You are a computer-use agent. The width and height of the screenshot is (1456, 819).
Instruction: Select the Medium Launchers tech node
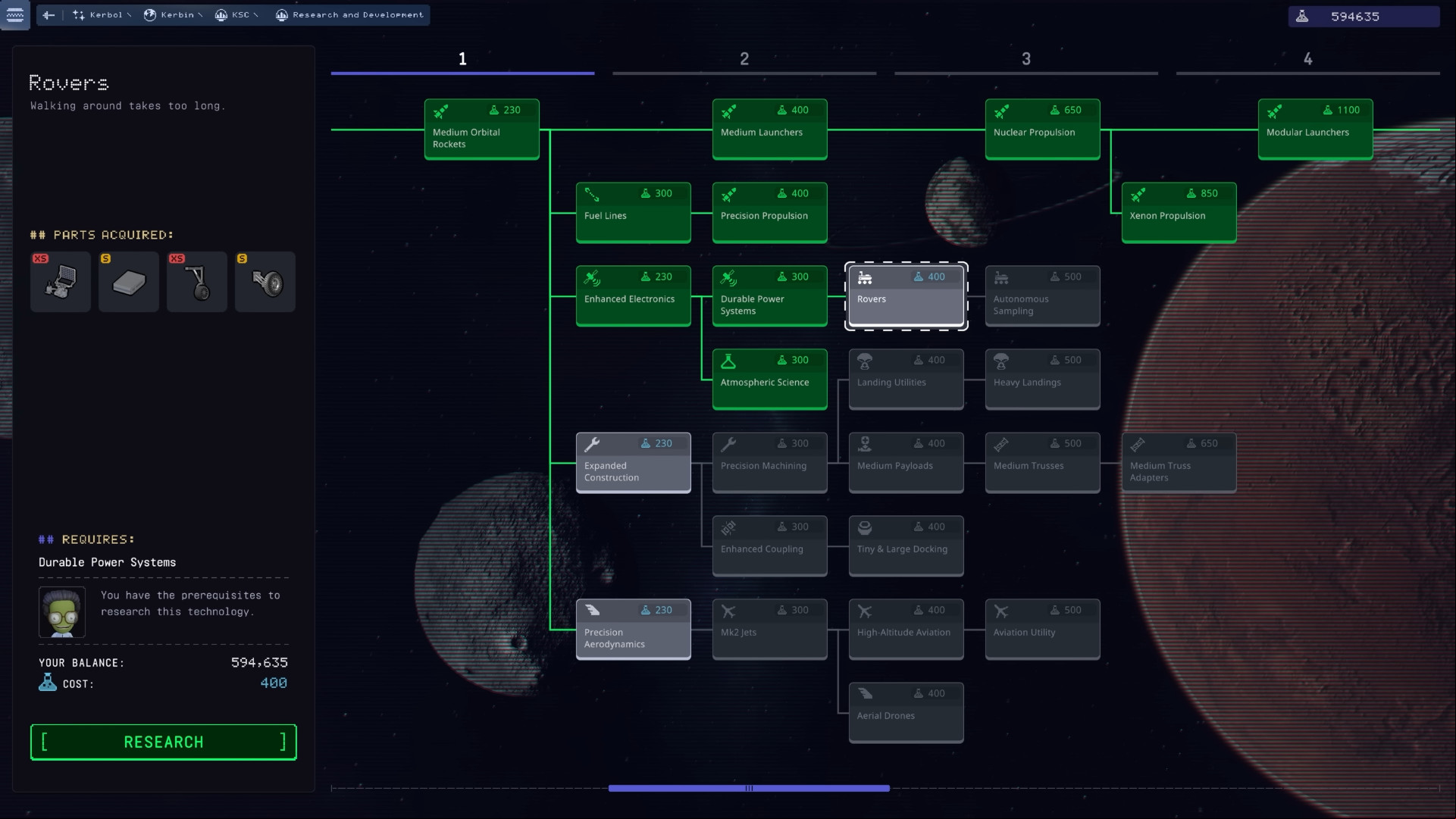(770, 129)
